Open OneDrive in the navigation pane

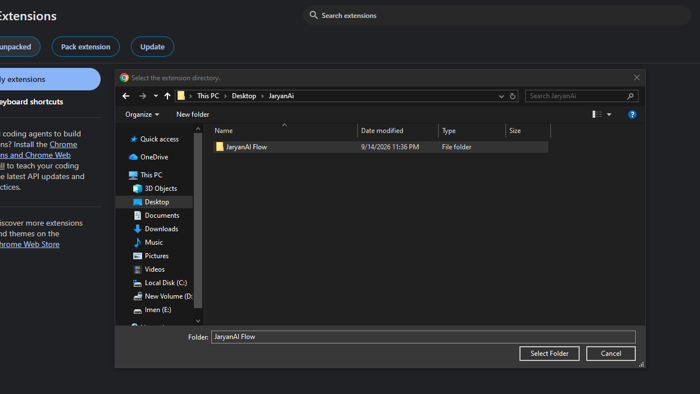tap(149, 157)
